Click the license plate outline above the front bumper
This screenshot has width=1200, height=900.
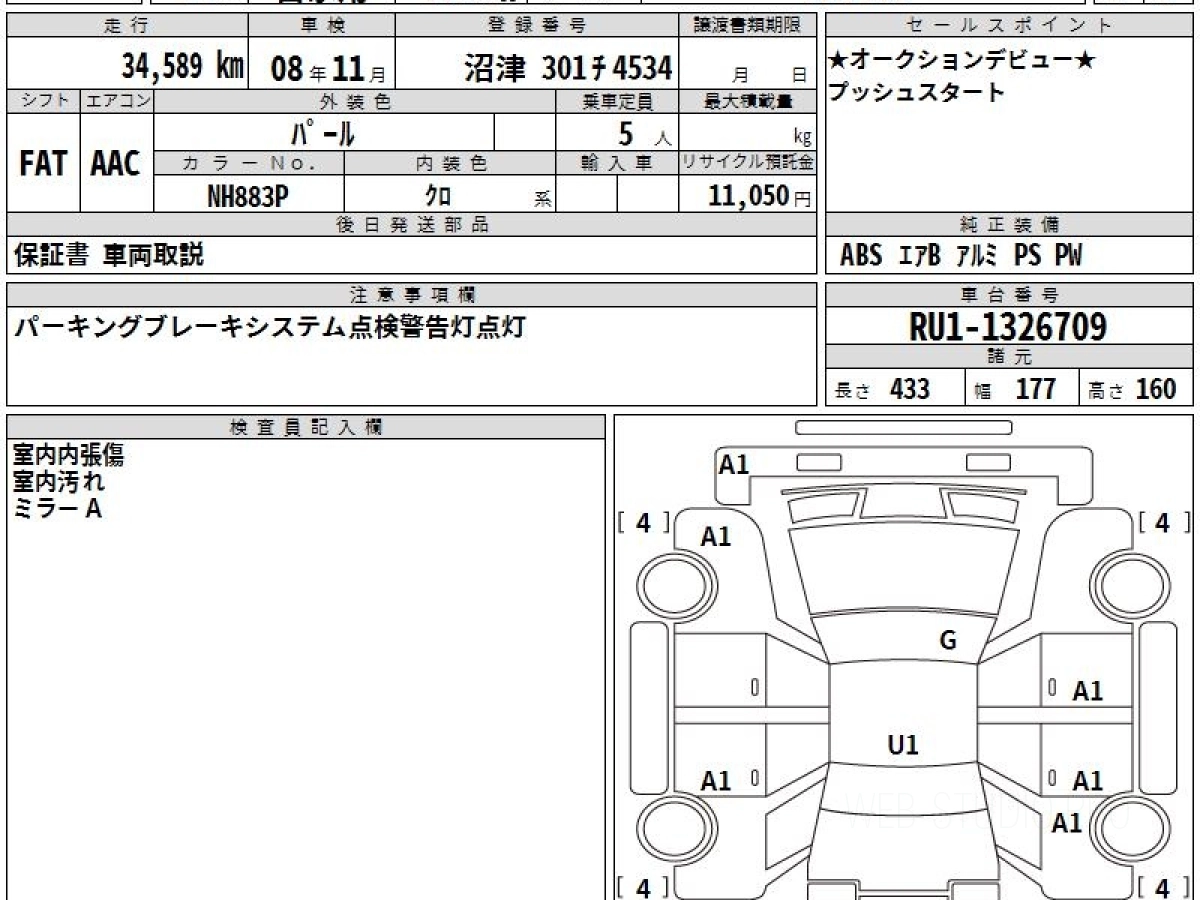[903, 428]
